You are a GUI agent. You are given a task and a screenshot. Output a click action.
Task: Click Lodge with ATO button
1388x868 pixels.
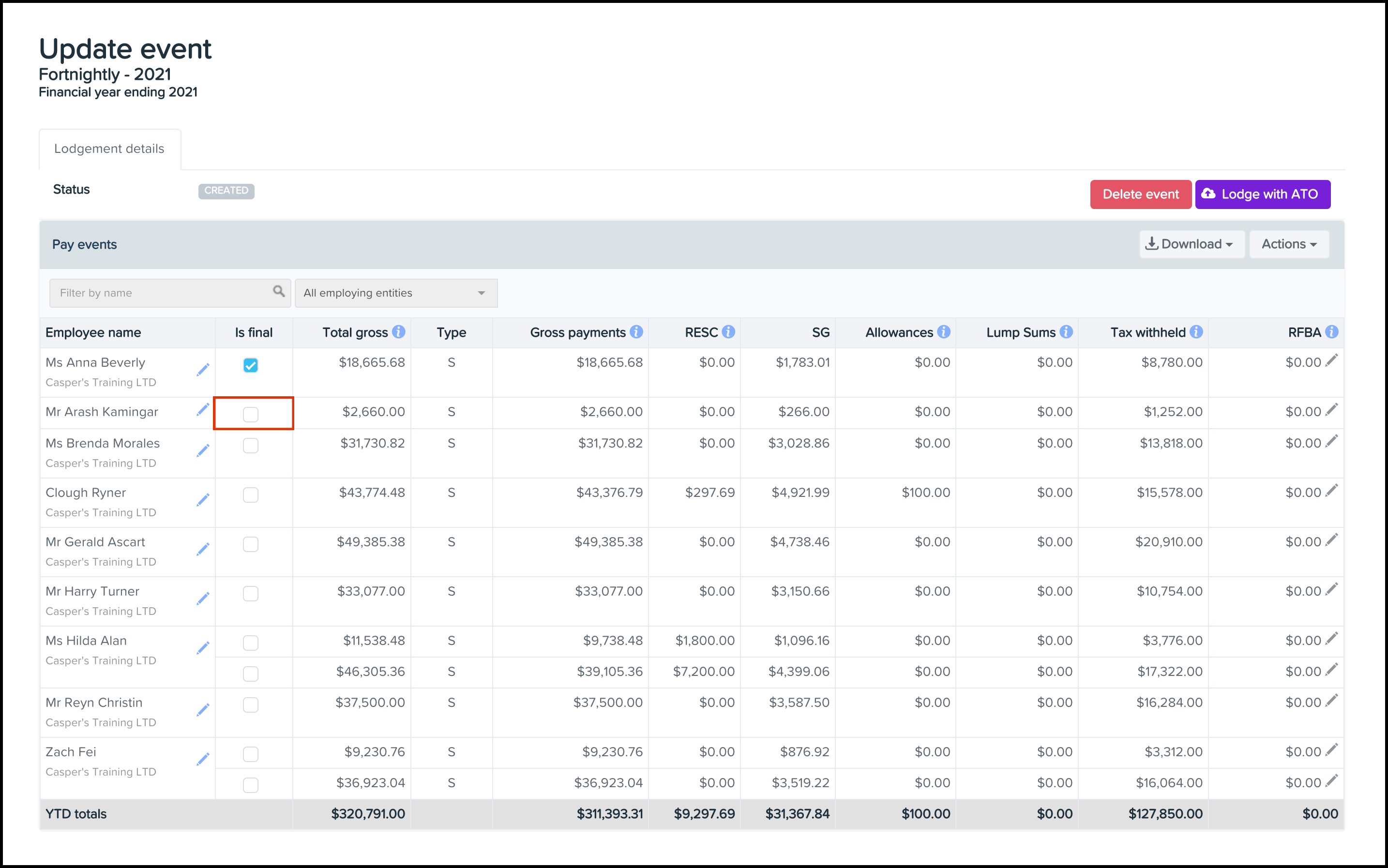[1262, 194]
